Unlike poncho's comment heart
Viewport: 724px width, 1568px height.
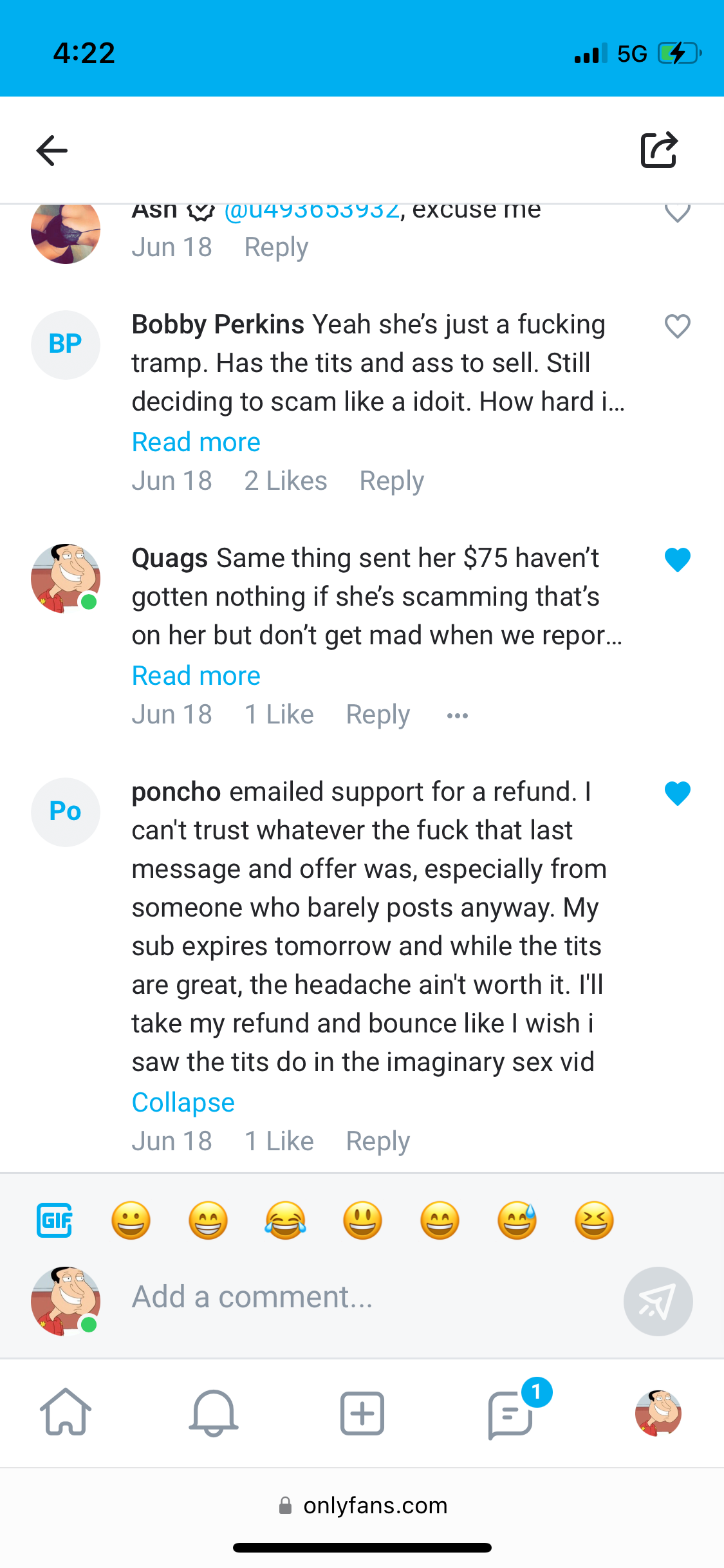coord(677,794)
